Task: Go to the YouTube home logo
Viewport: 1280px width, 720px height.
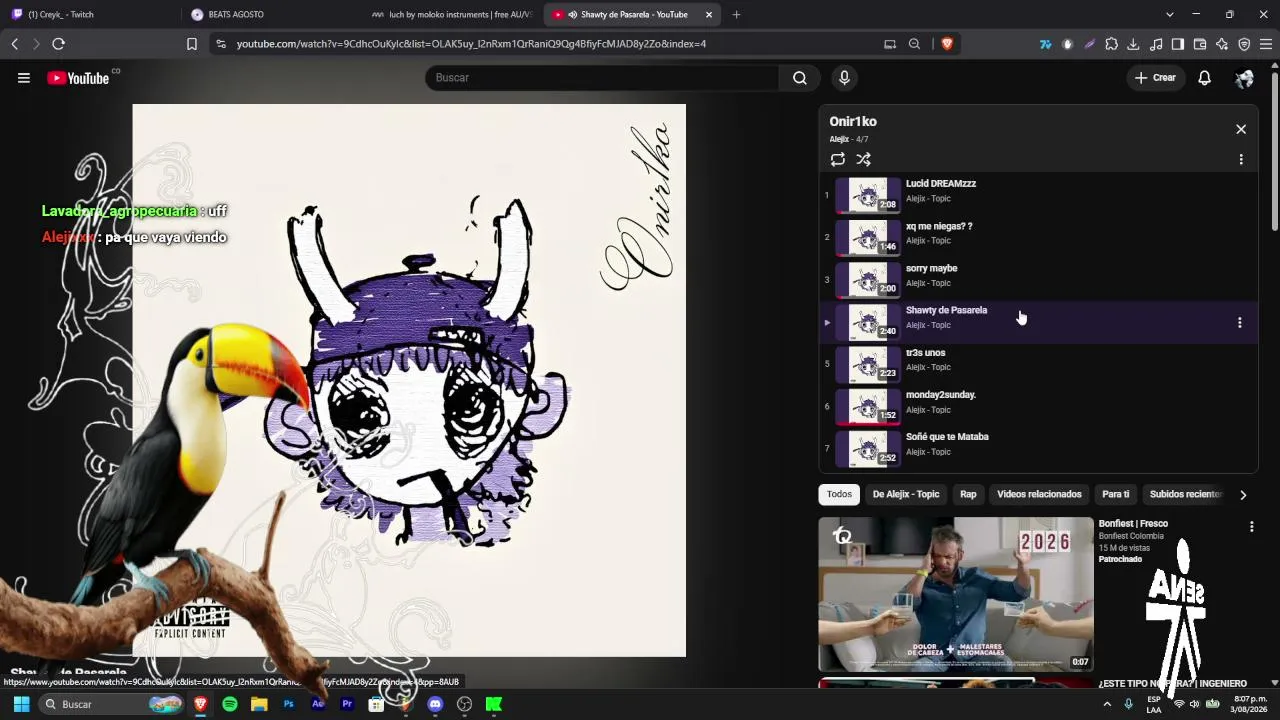Action: click(x=78, y=78)
